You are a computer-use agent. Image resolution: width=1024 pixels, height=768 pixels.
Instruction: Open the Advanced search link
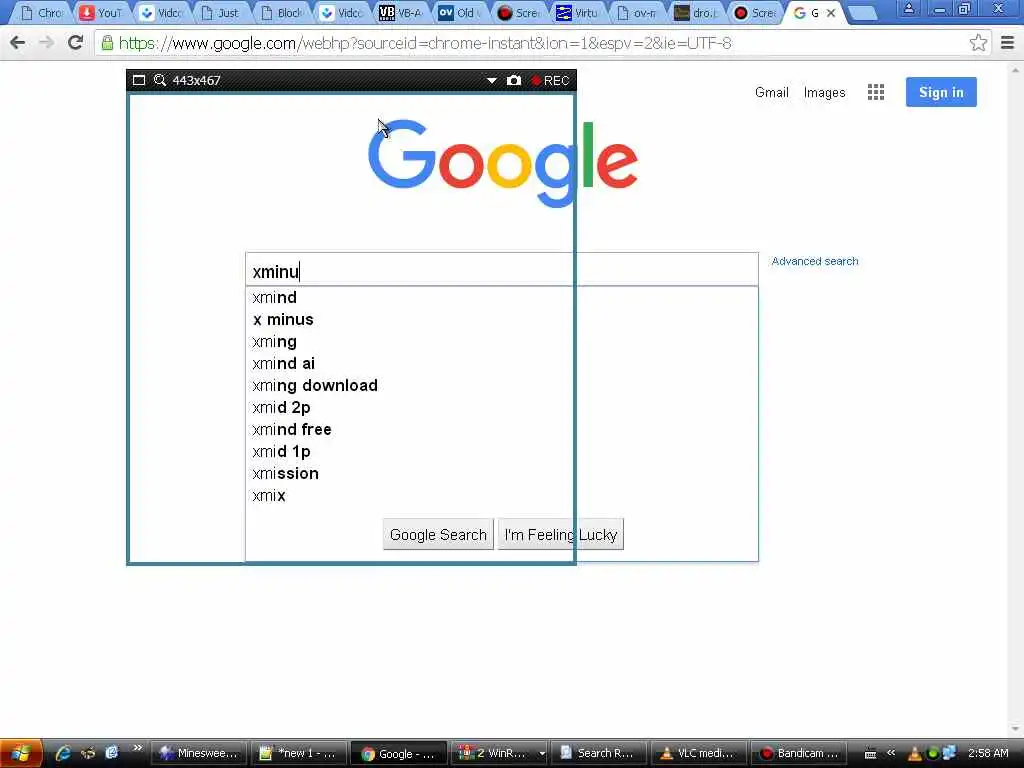click(815, 261)
